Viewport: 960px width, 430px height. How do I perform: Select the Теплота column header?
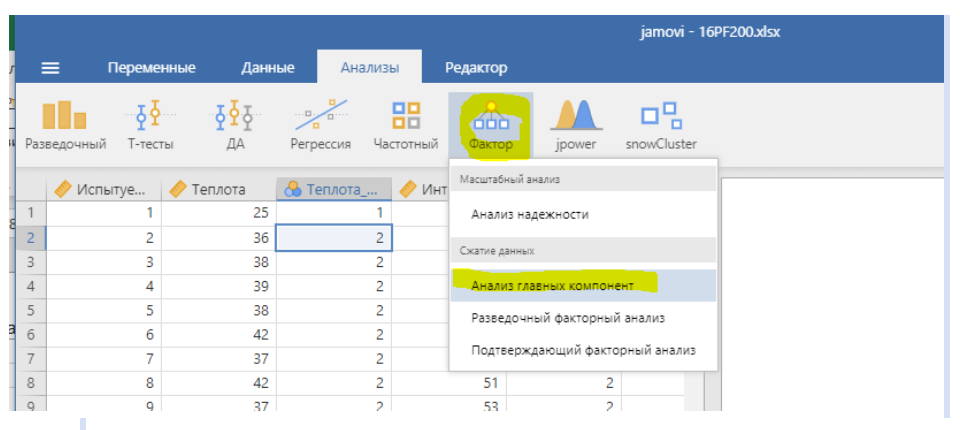pyautogui.click(x=219, y=189)
